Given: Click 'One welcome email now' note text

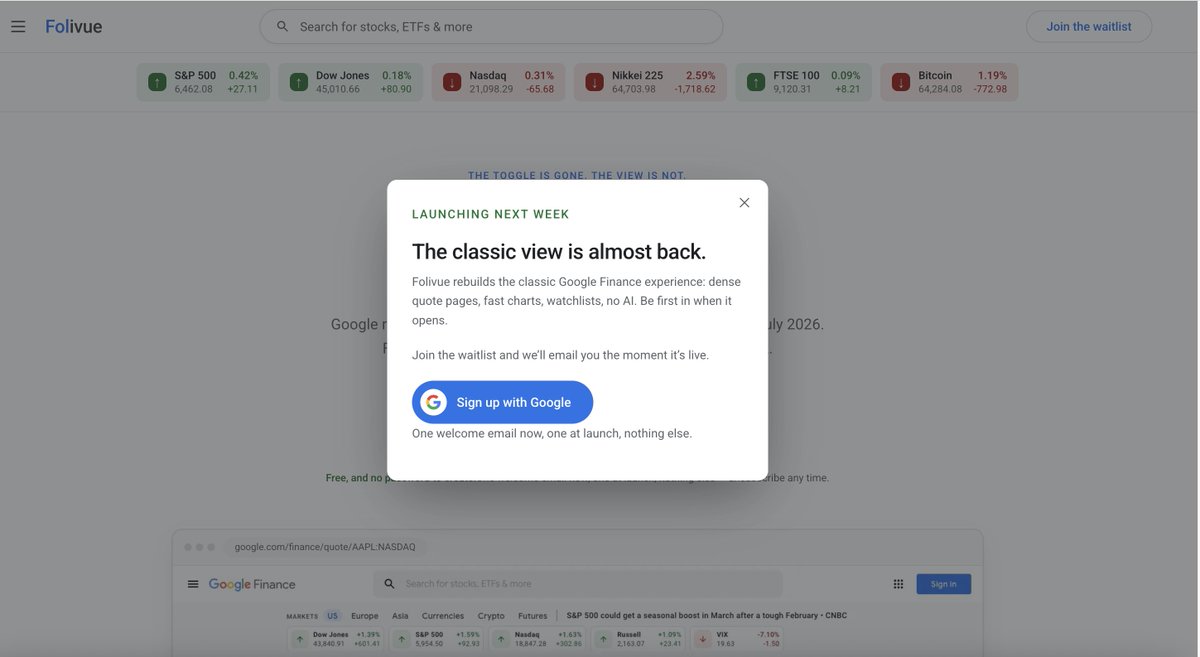Looking at the screenshot, I should (552, 433).
